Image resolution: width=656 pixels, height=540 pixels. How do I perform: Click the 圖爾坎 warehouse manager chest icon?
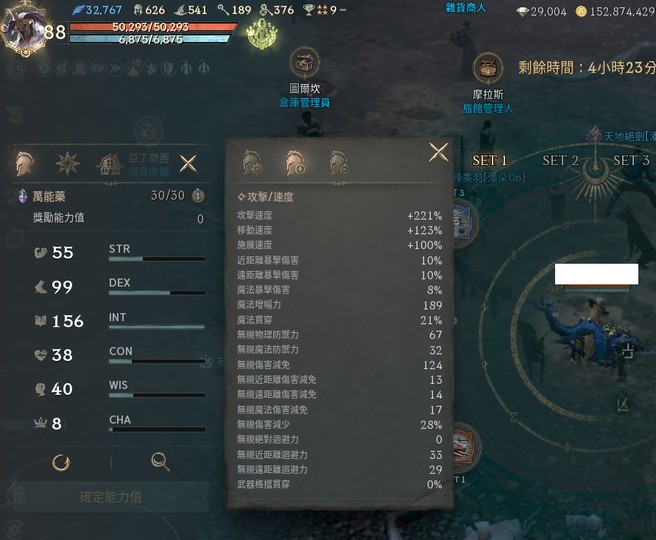click(305, 64)
